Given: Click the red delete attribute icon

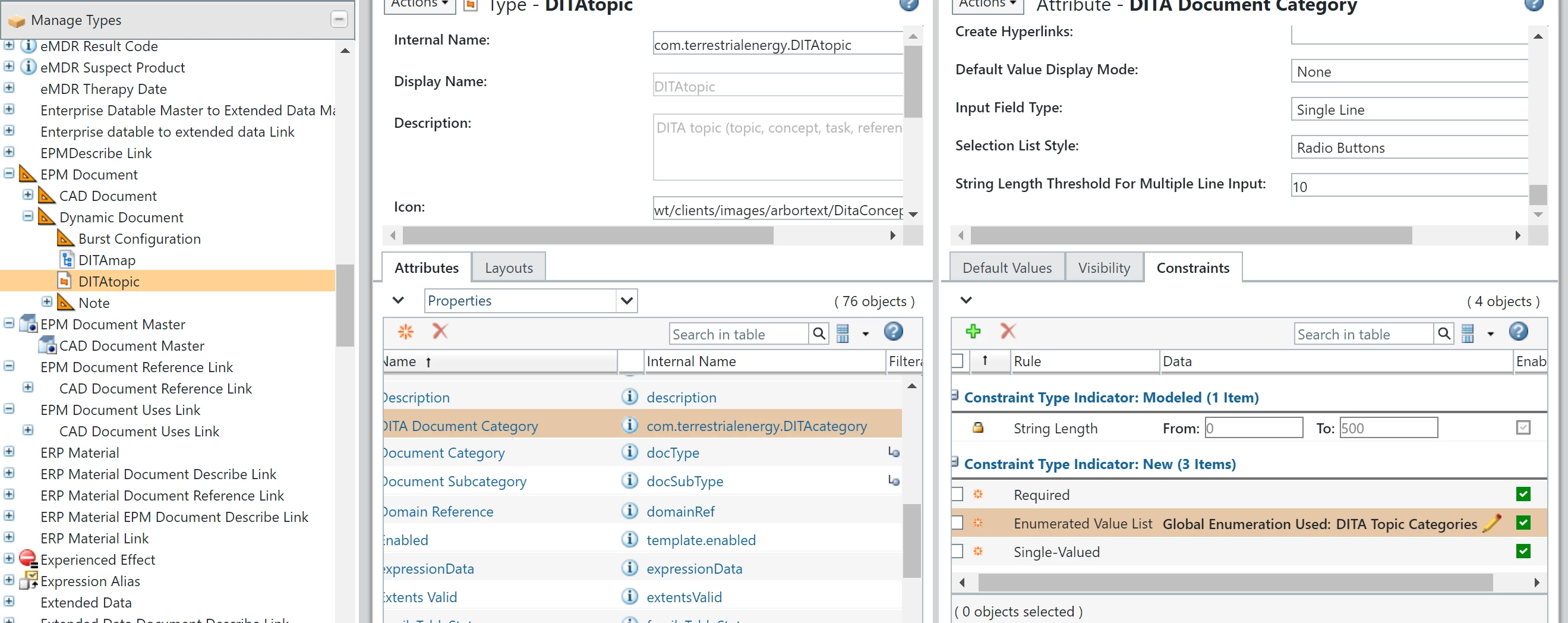Looking at the screenshot, I should [x=440, y=331].
